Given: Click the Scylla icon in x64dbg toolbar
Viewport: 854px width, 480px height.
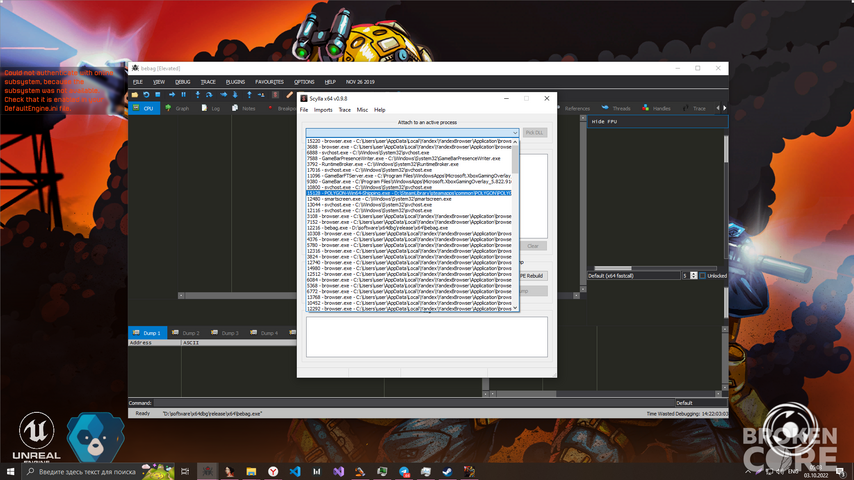Looking at the screenshot, I should [276, 95].
